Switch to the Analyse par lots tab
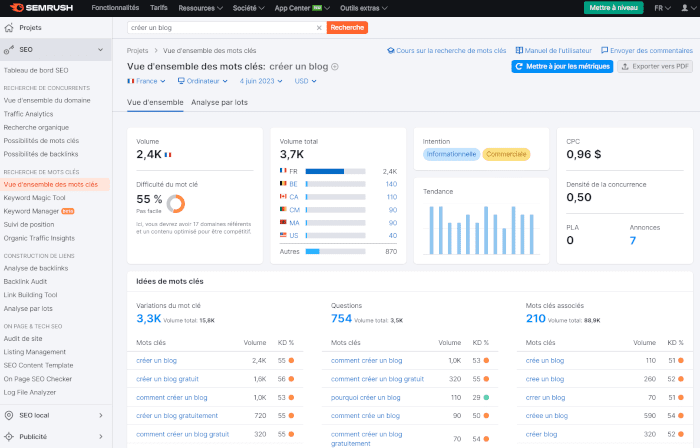The width and height of the screenshot is (700, 448). click(219, 103)
